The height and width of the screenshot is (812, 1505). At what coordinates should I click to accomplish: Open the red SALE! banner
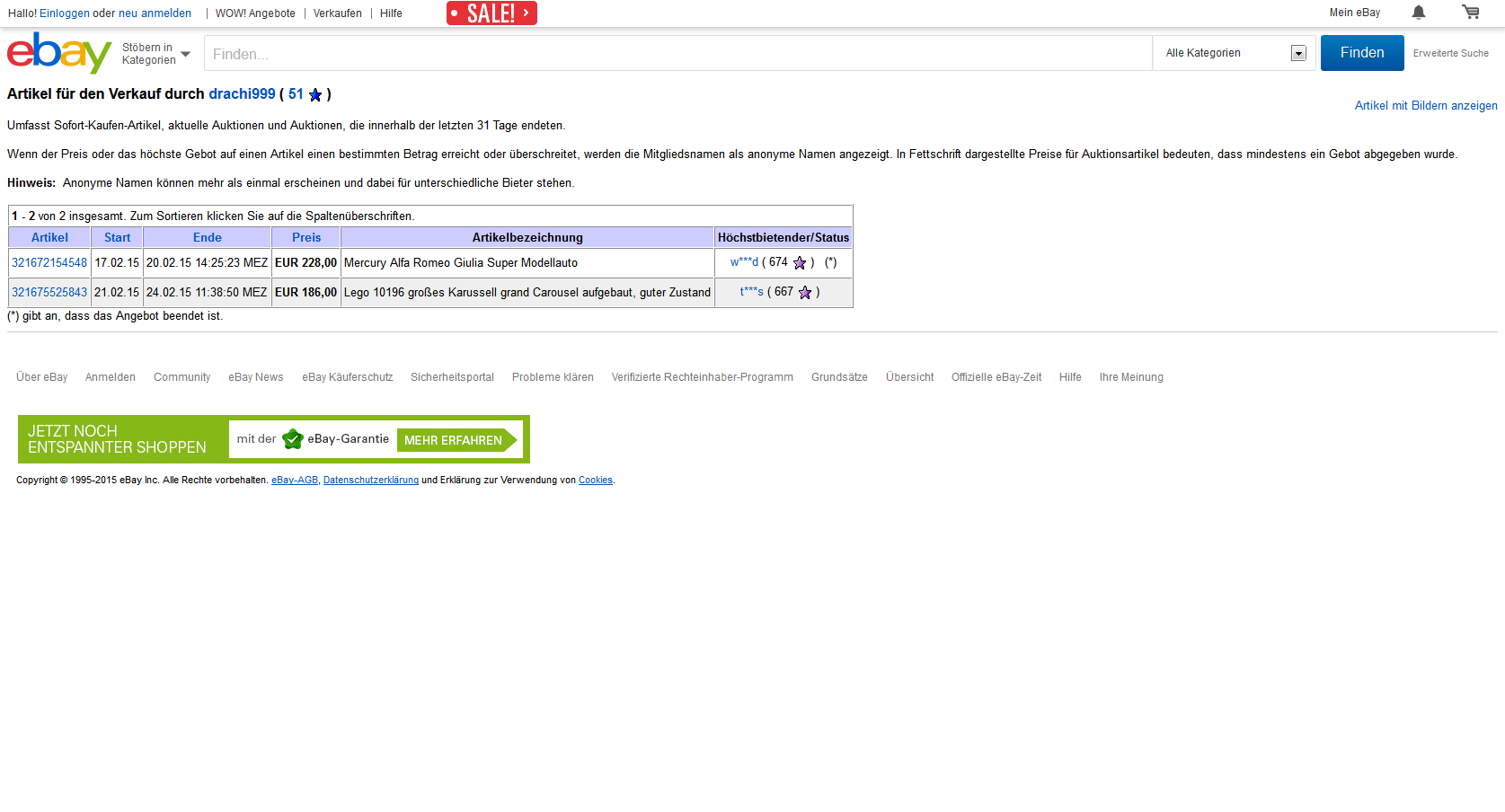tap(491, 13)
